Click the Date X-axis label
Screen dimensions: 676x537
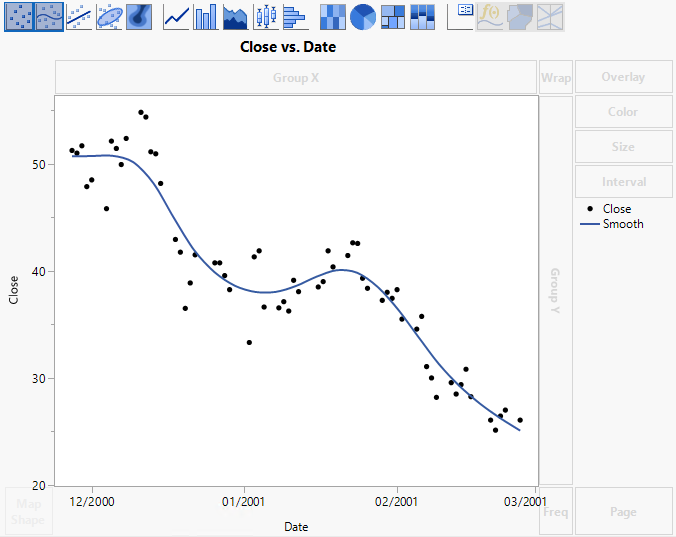point(296,527)
